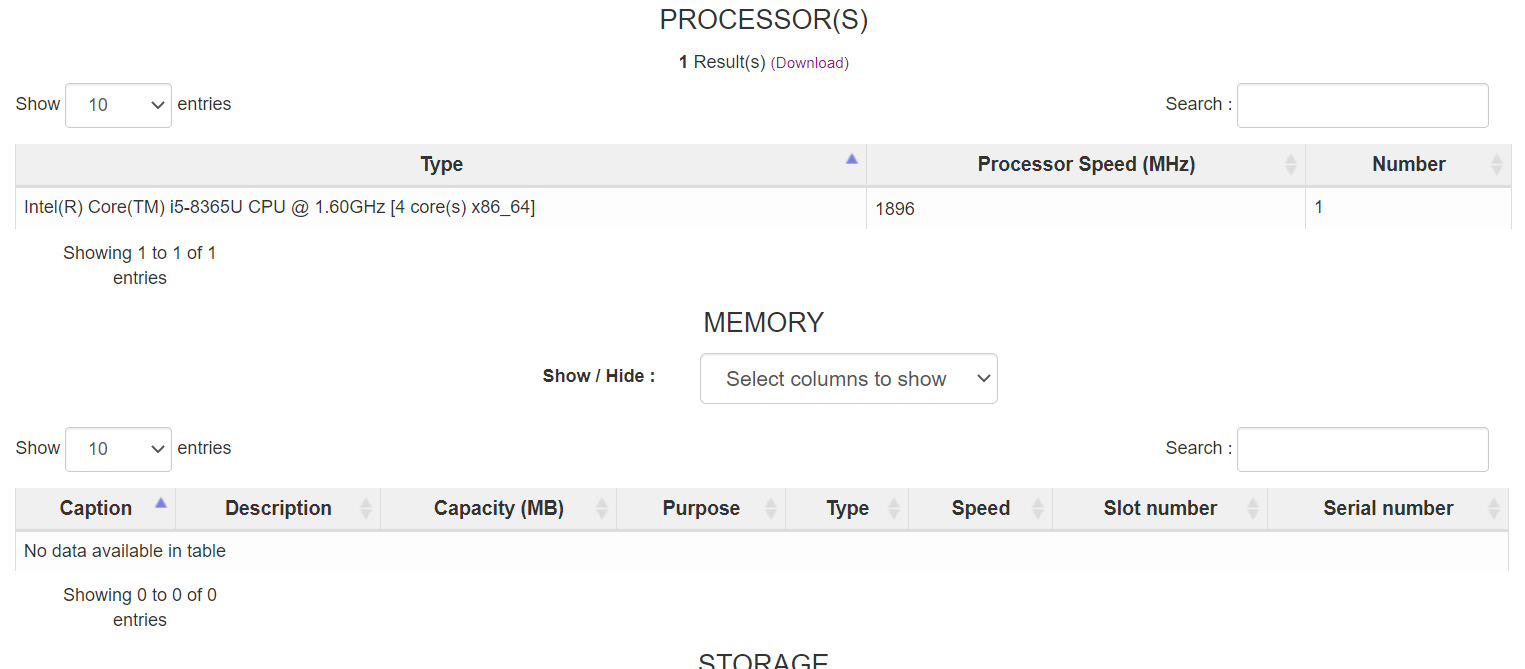Sort processors by Number column

click(x=1408, y=164)
